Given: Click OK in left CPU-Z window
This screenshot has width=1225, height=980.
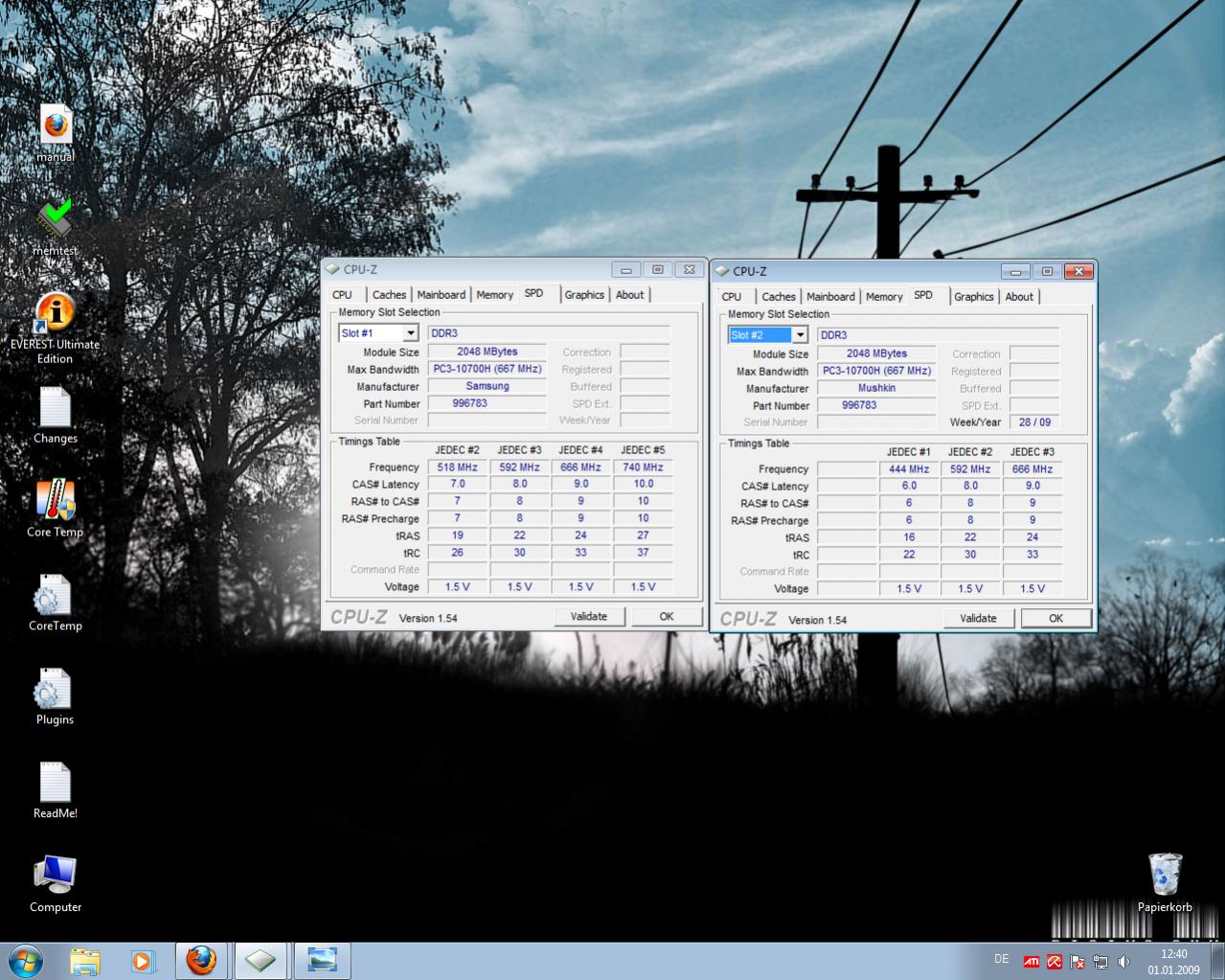Looking at the screenshot, I should tap(667, 617).
